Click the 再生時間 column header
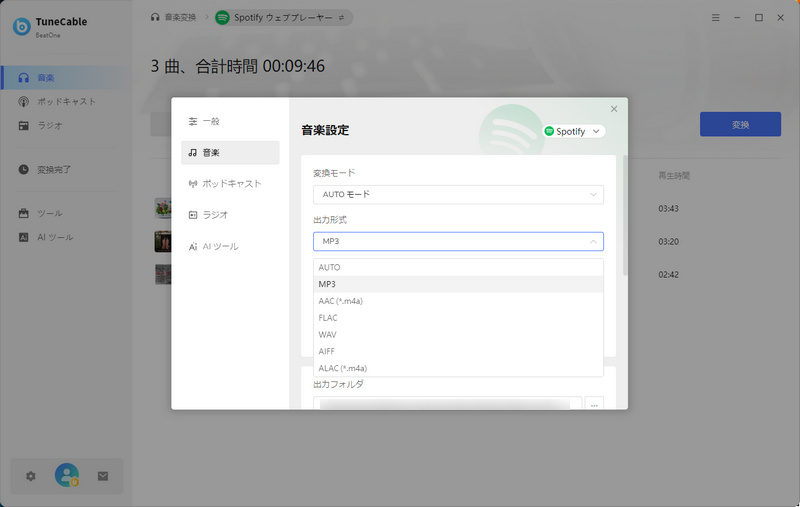 (x=673, y=175)
